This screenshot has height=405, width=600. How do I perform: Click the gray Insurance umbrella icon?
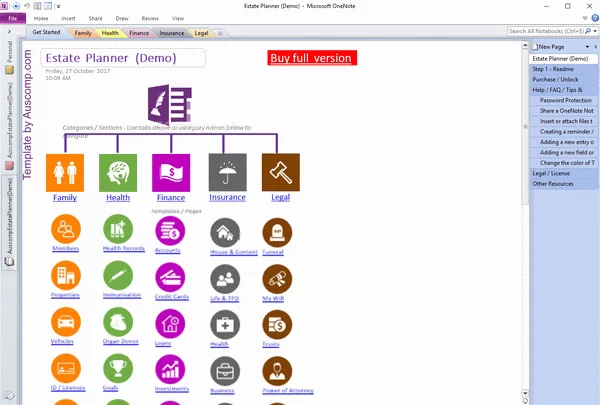tap(227, 172)
